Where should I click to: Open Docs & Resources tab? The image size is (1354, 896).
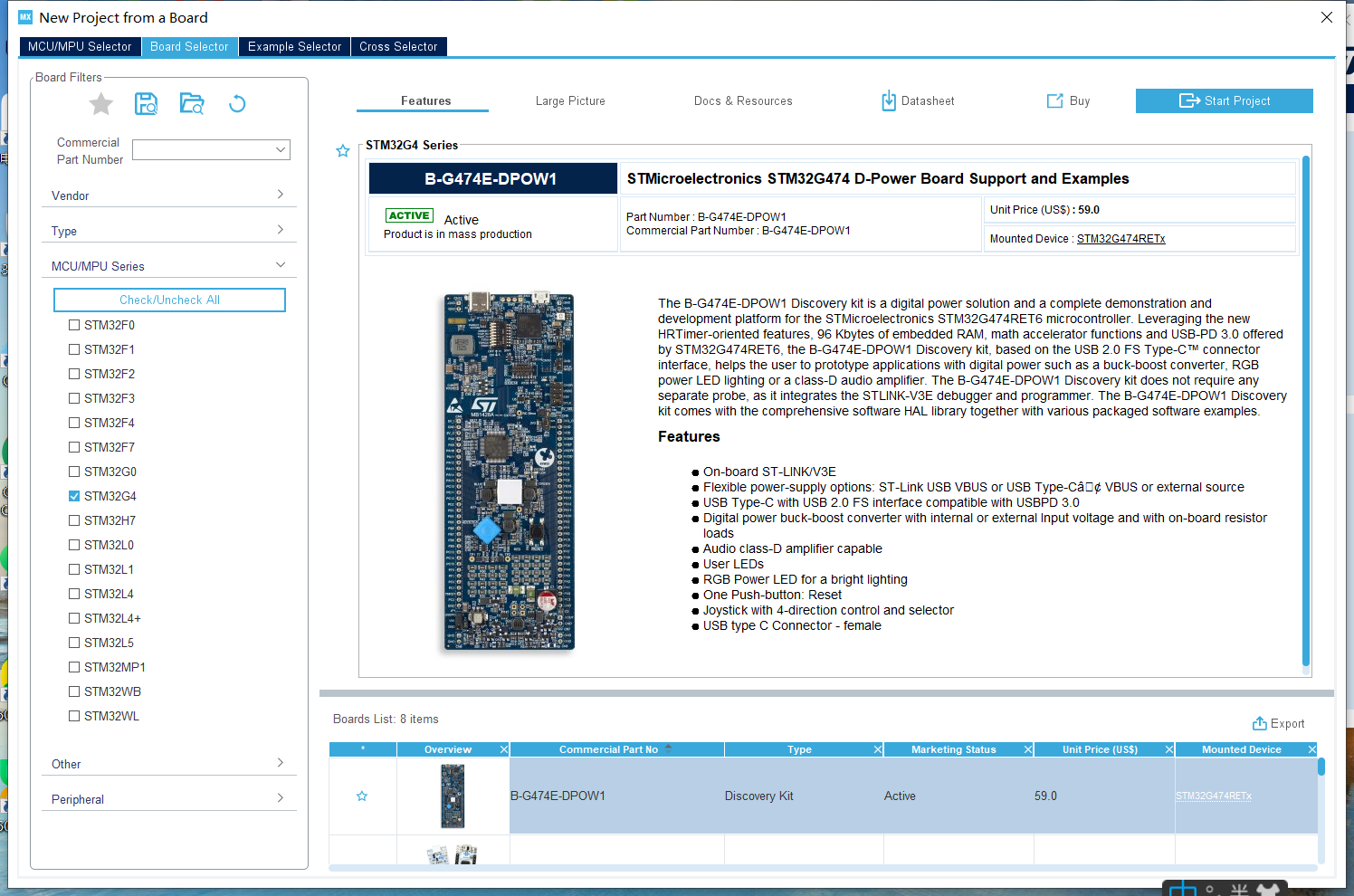[743, 100]
